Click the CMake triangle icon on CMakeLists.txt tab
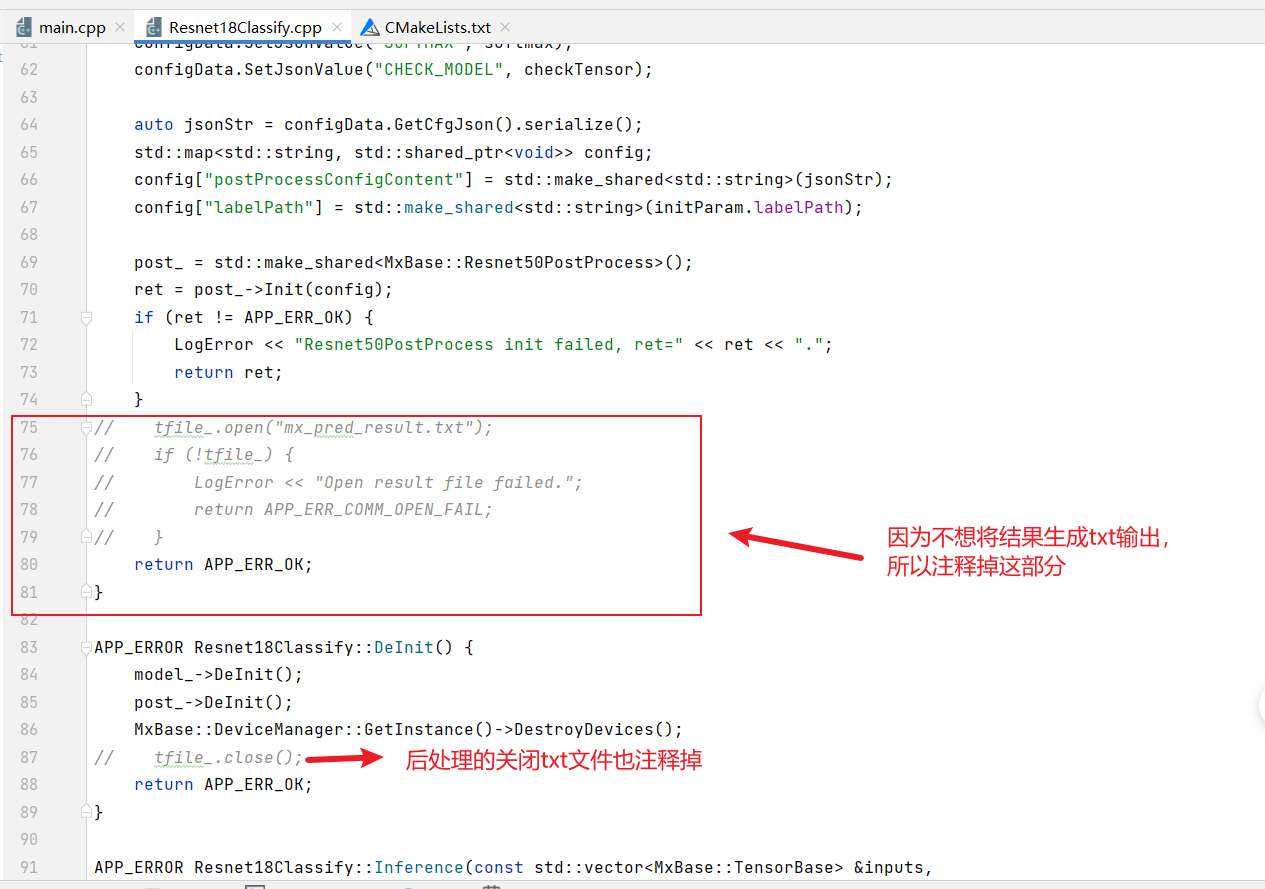 coord(370,28)
